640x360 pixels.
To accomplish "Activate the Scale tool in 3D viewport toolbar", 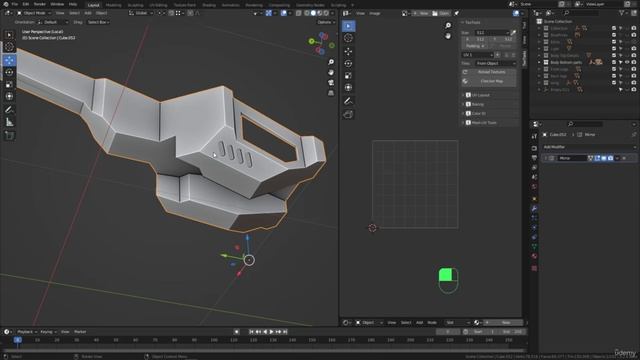I will pos(9,84).
